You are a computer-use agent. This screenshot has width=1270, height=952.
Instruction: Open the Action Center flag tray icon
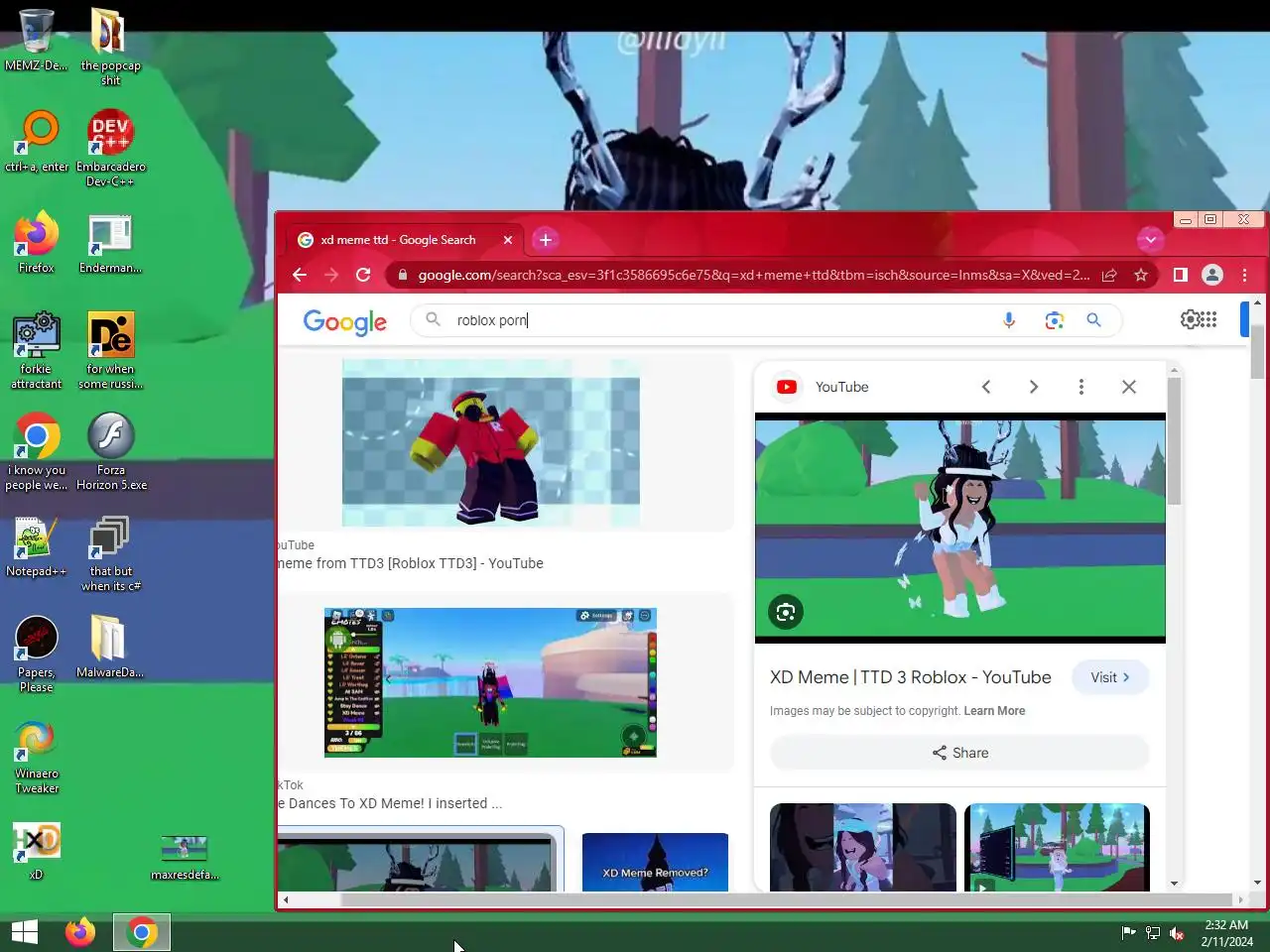1128,933
